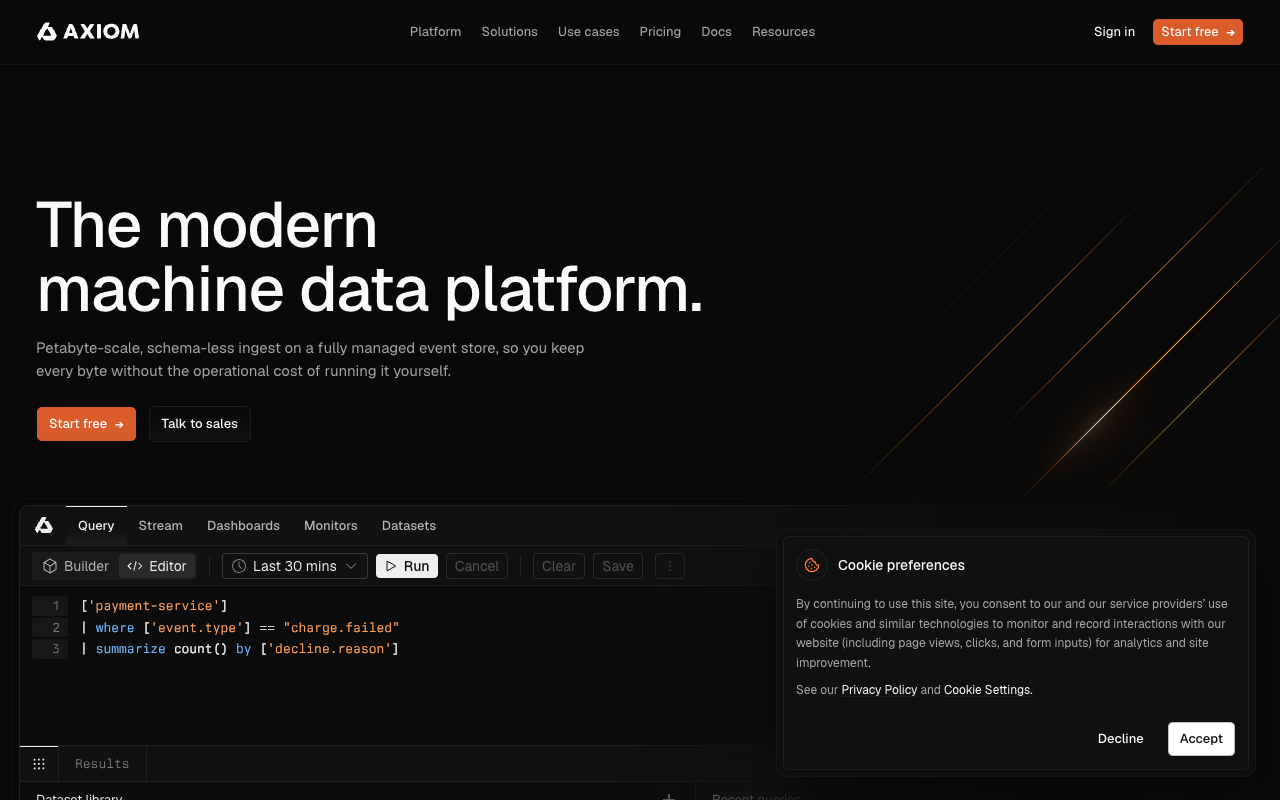Open the Privacy Policy link

pos(879,690)
